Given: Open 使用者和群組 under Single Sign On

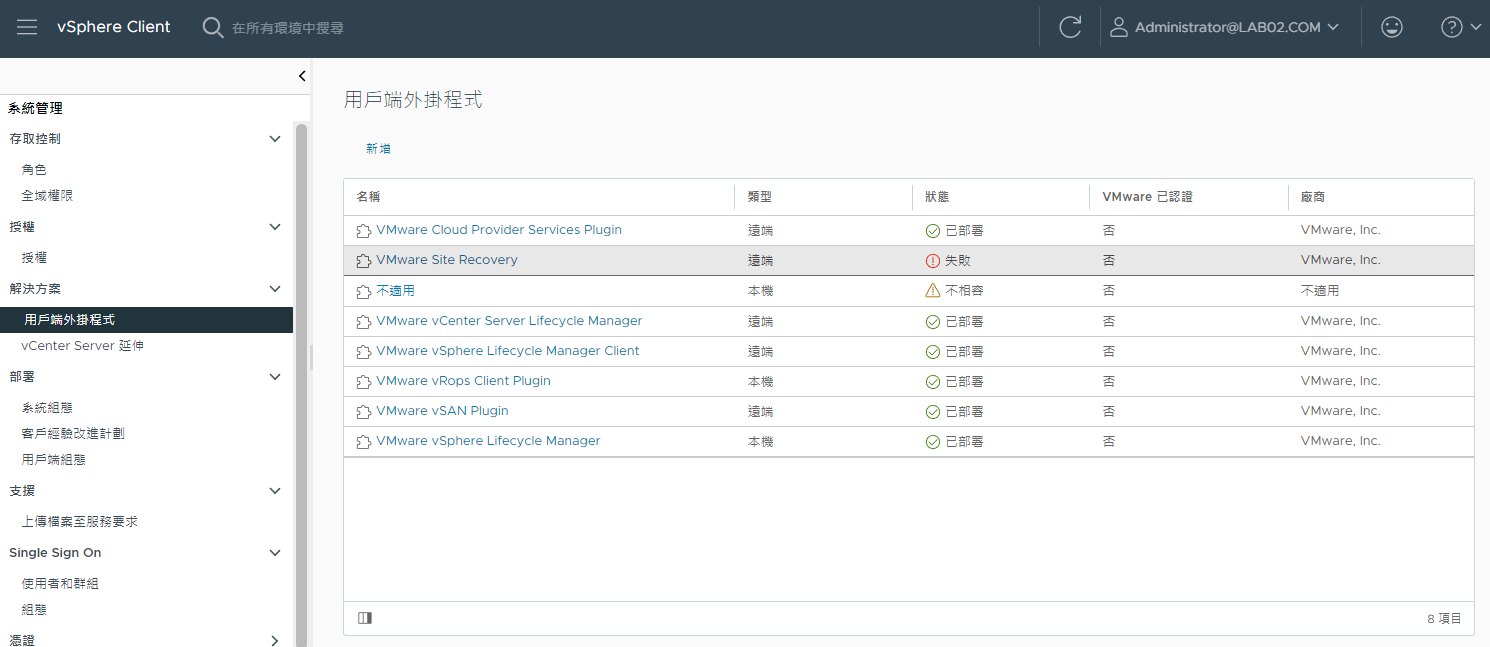Looking at the screenshot, I should click(60, 584).
